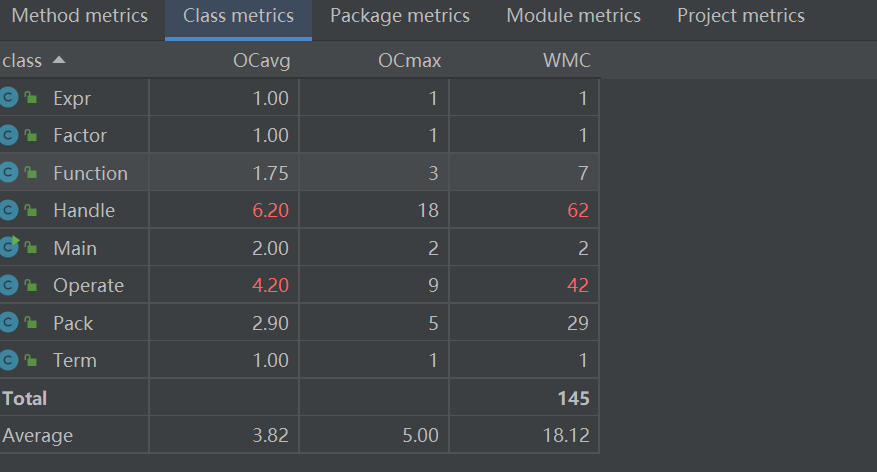Toggle sort arrow on class column

(59, 60)
